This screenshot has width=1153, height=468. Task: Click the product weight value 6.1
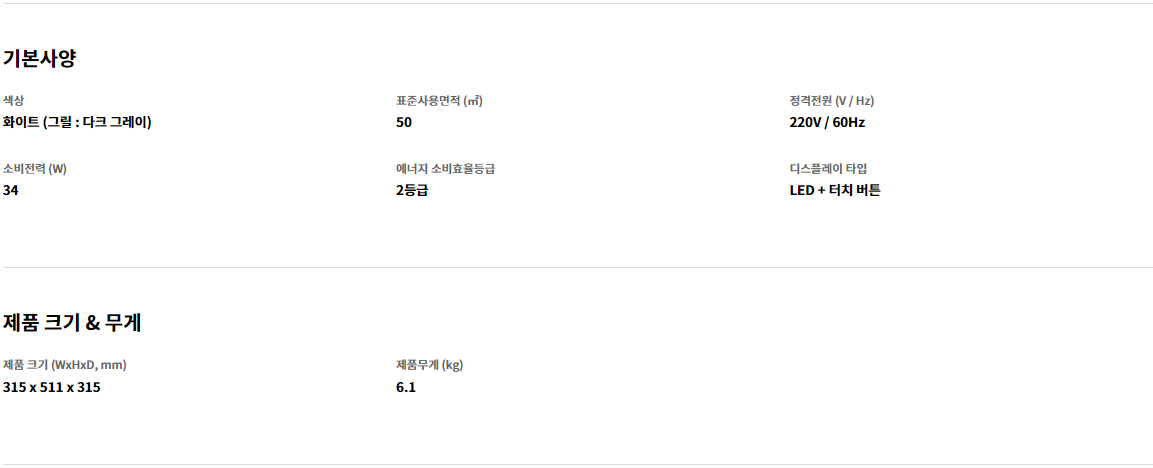[x=406, y=387]
